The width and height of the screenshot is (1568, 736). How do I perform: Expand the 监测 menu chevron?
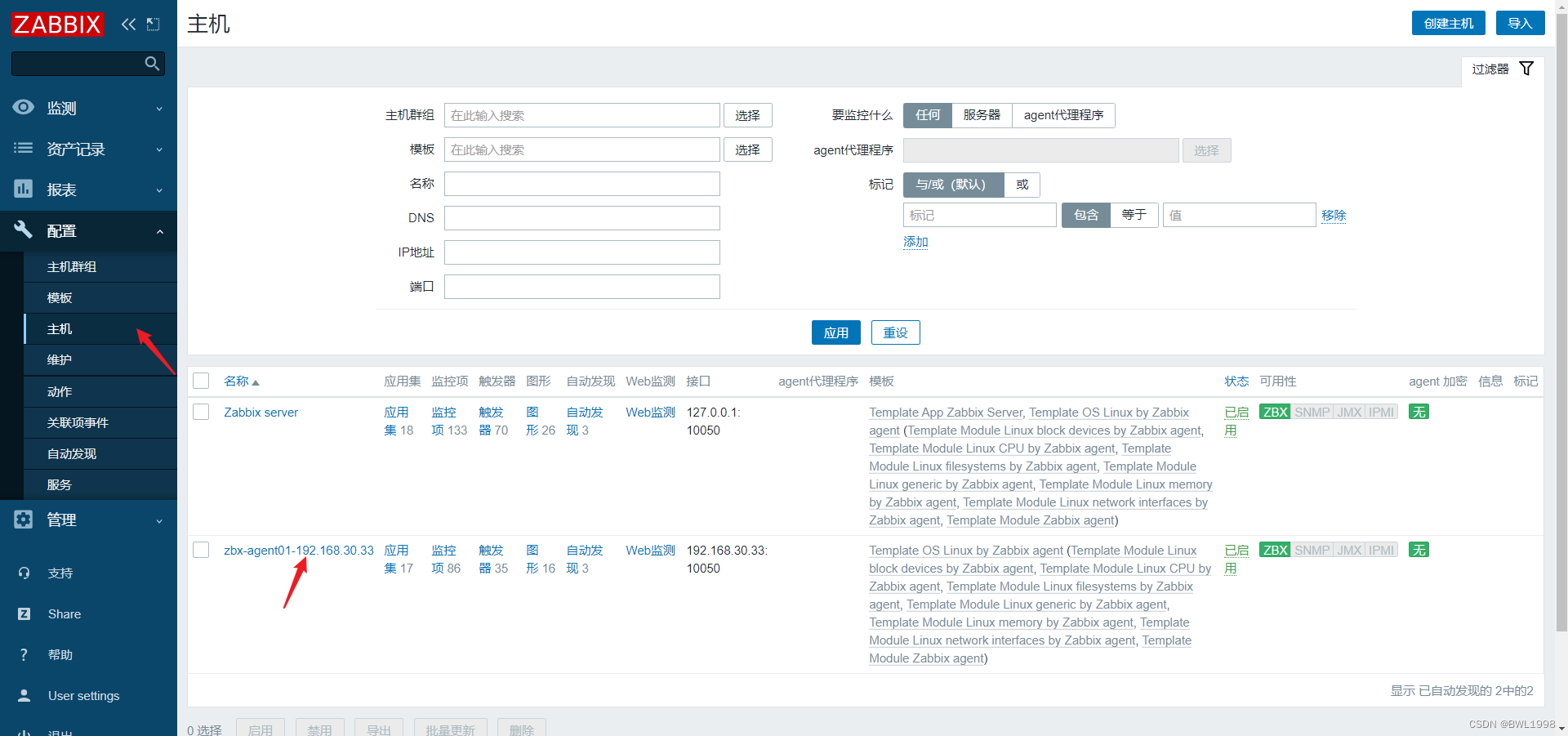tap(159, 109)
